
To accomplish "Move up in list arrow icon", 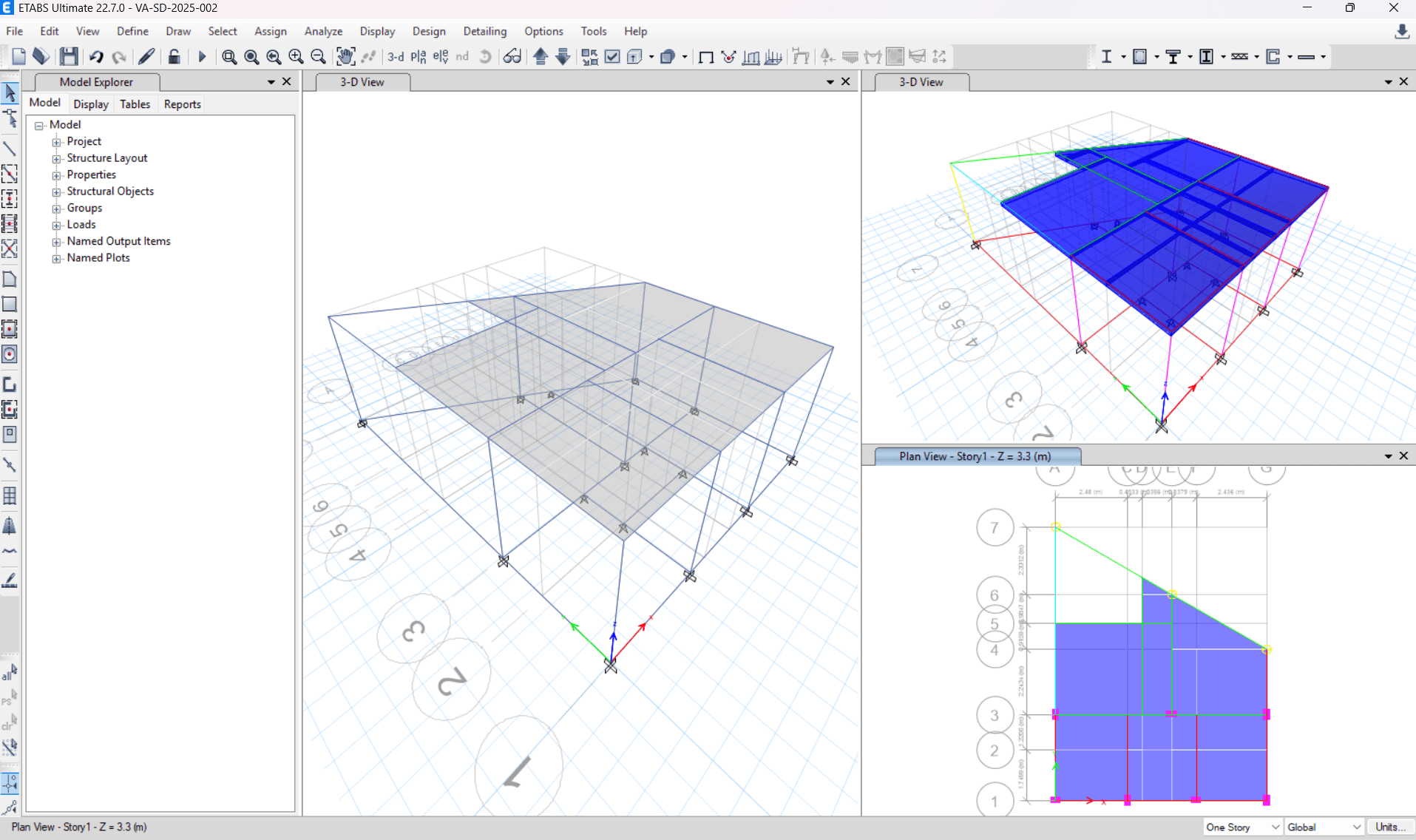I will [x=541, y=57].
